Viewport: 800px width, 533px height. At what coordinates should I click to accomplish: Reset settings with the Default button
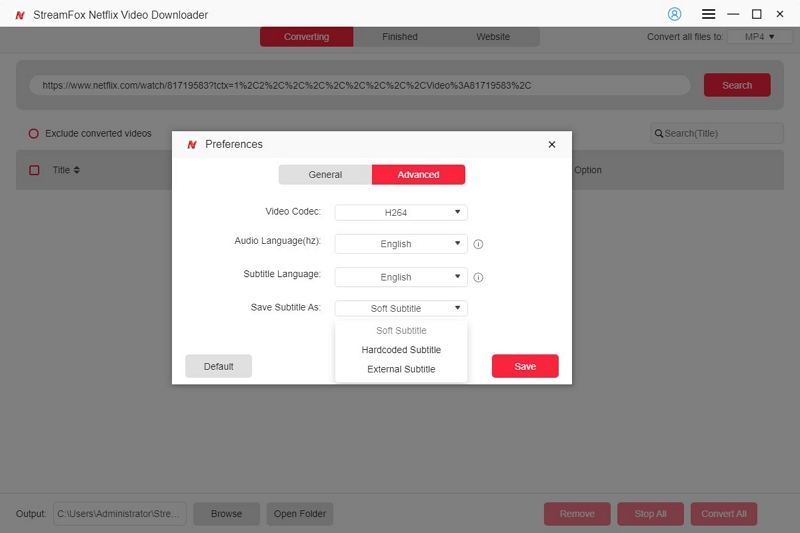tap(218, 366)
